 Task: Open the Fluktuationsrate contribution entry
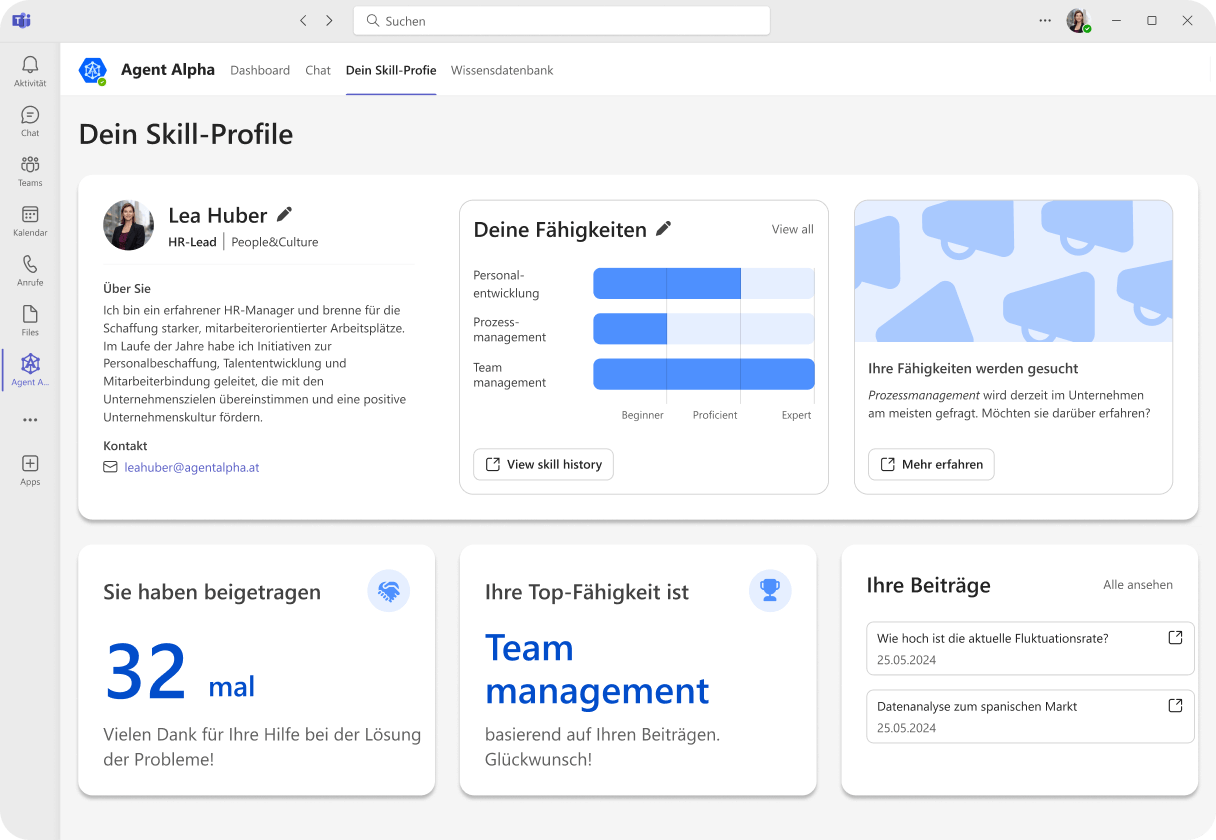pos(1030,648)
